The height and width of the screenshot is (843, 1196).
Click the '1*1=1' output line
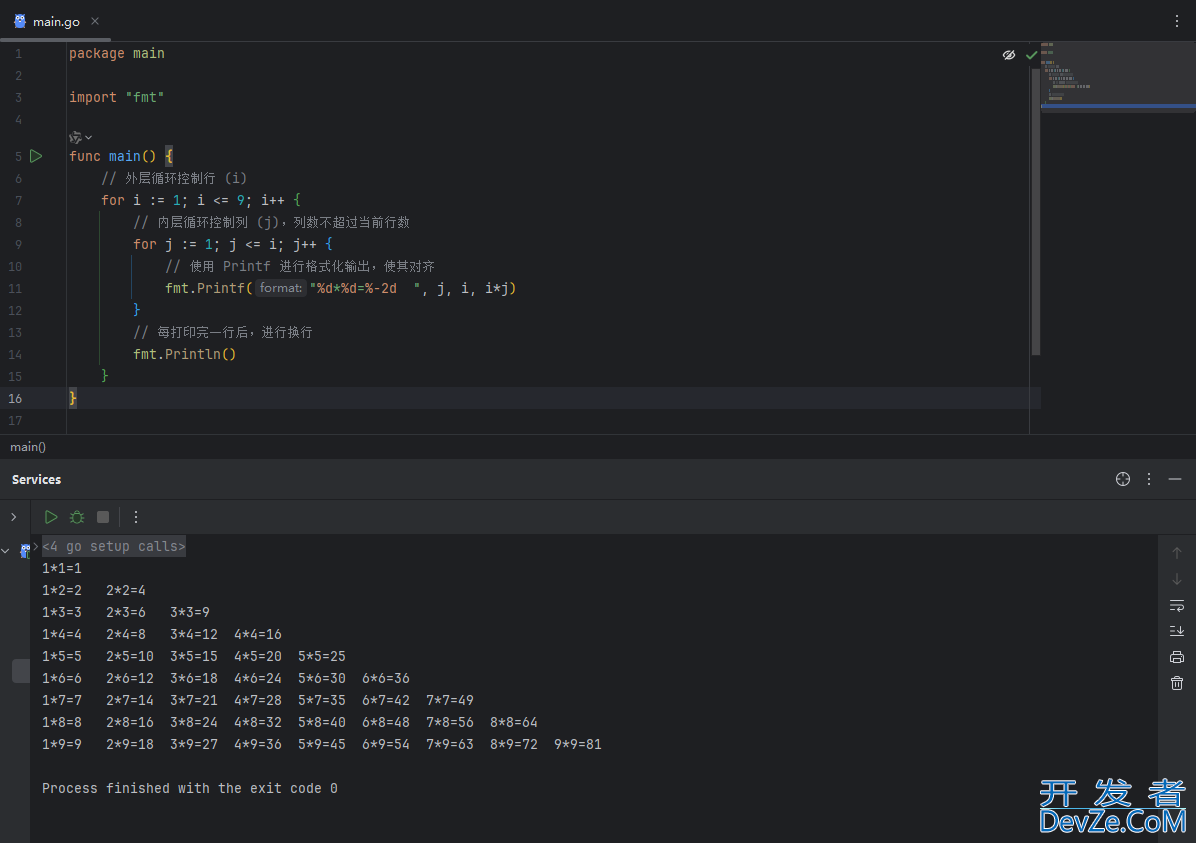pyautogui.click(x=62, y=568)
